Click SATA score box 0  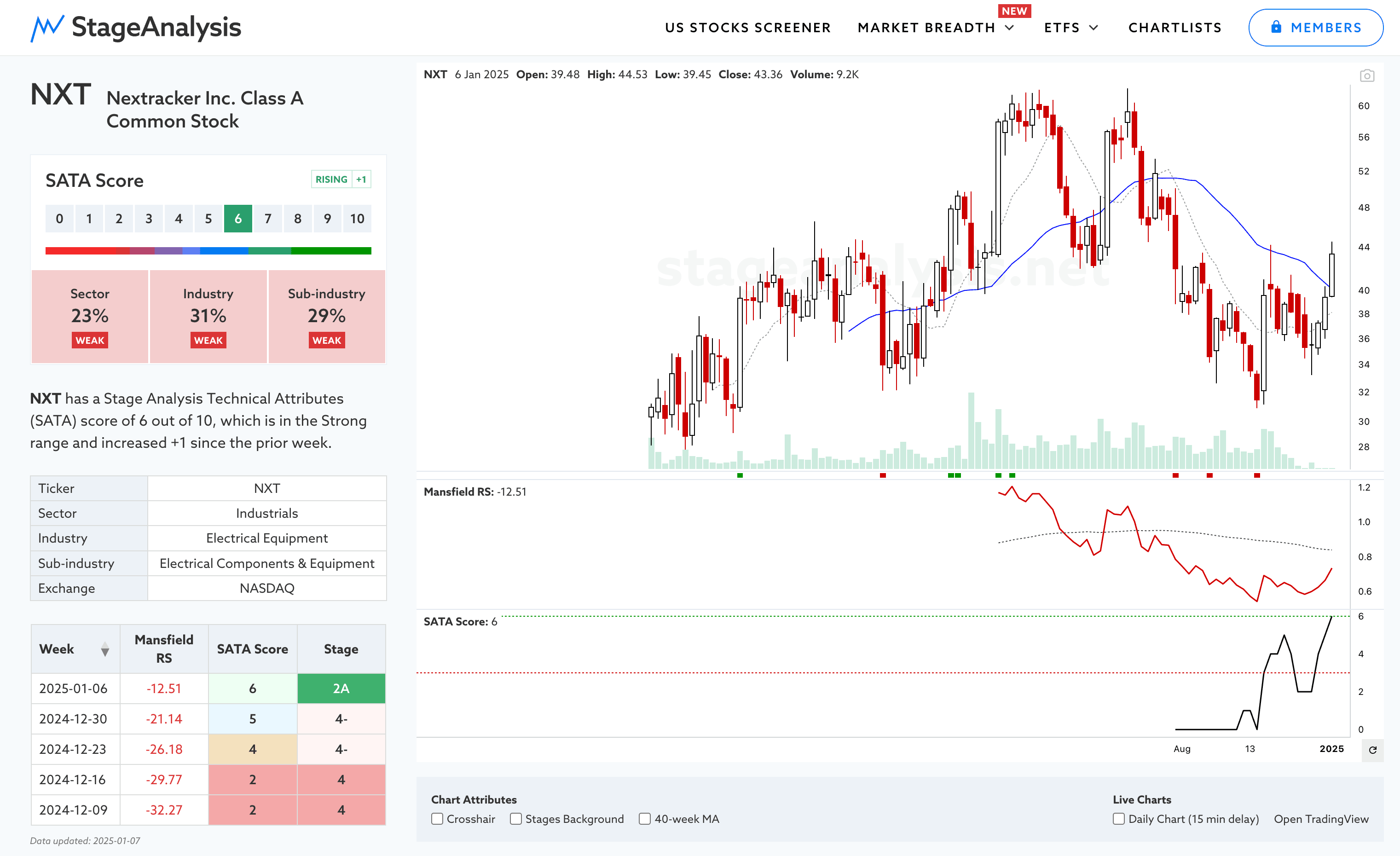59,219
